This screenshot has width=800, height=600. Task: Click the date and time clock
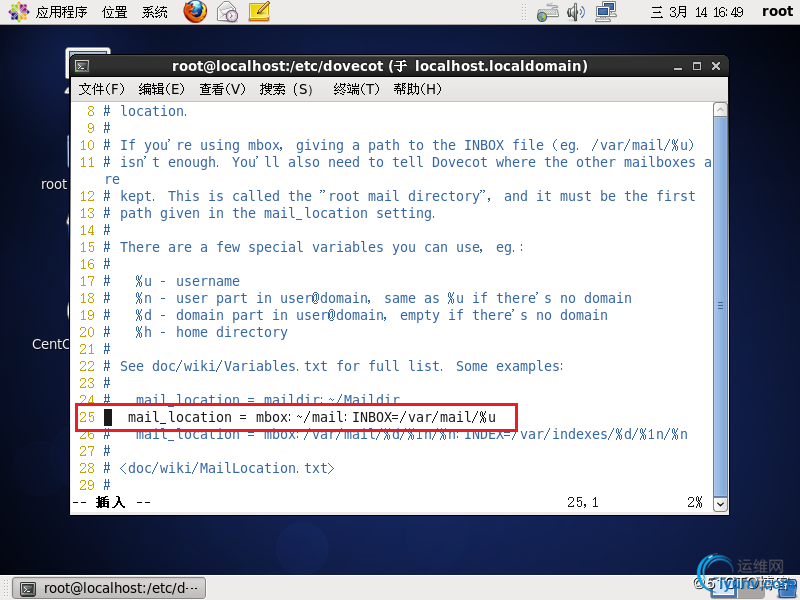point(697,12)
